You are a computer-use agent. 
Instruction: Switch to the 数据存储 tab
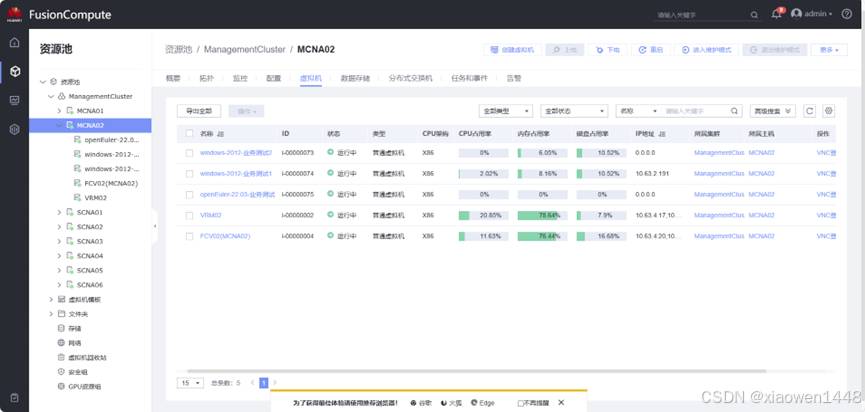coord(355,77)
